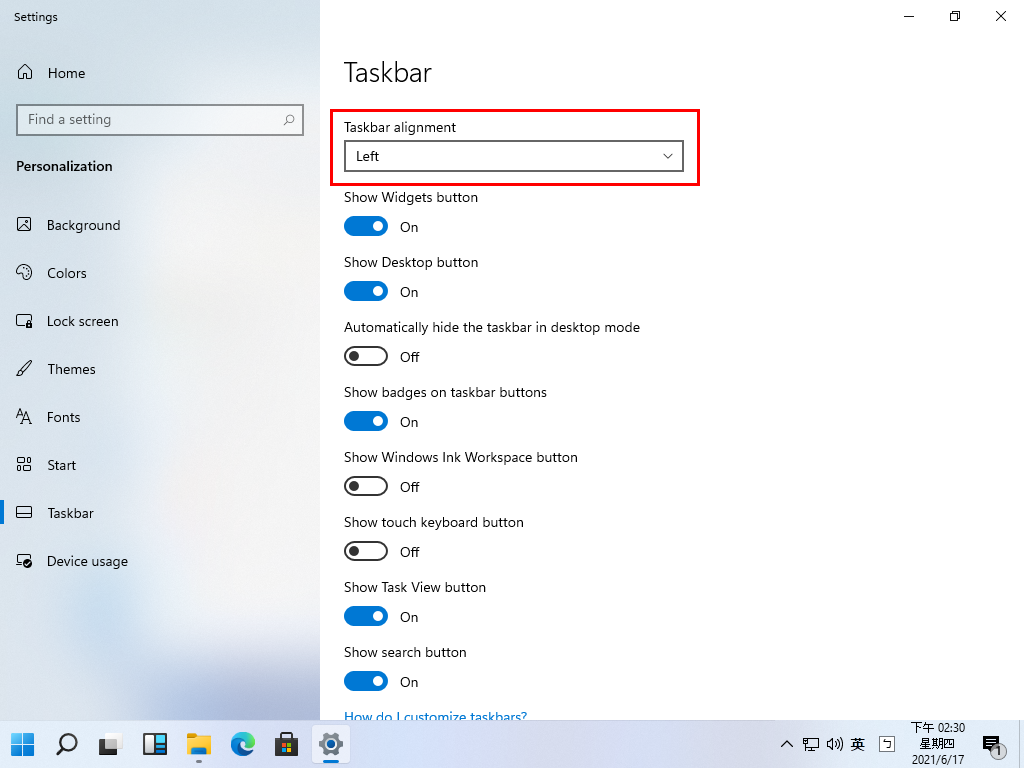Open Windows Start button on taskbar
Screen dimensions: 1024x768
tap(23, 744)
